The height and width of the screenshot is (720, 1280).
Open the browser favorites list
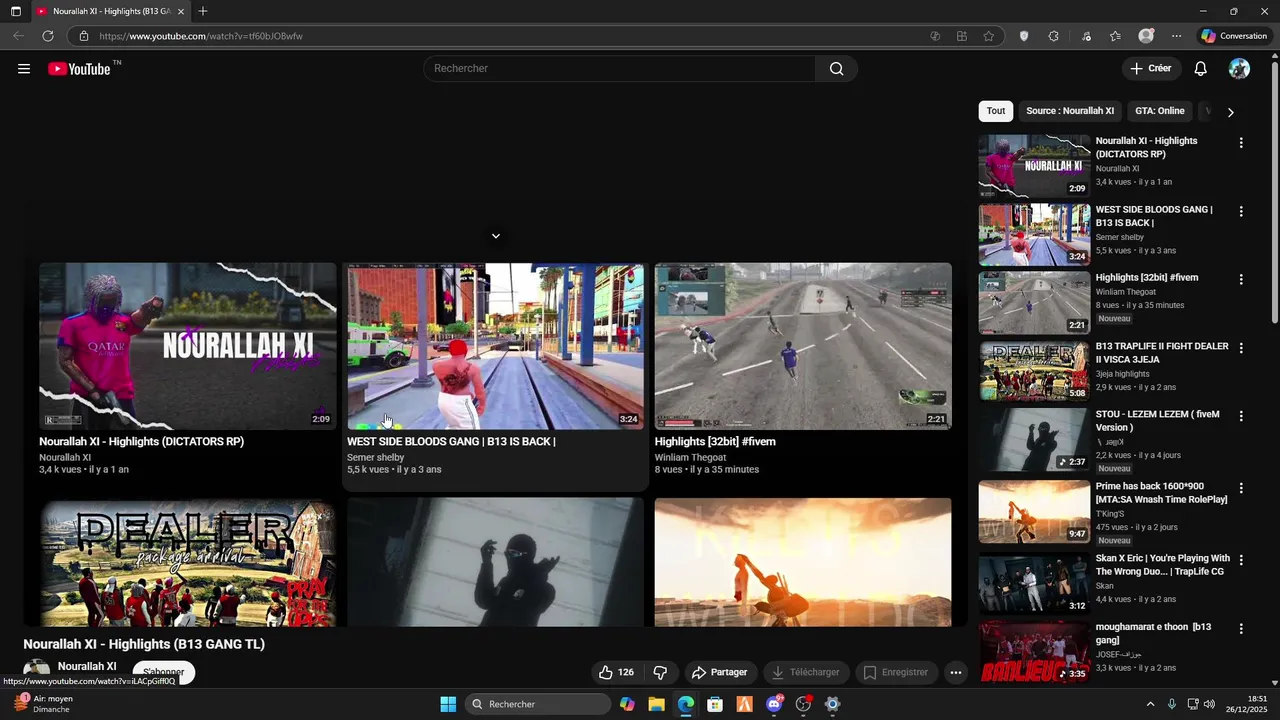[x=1115, y=36]
